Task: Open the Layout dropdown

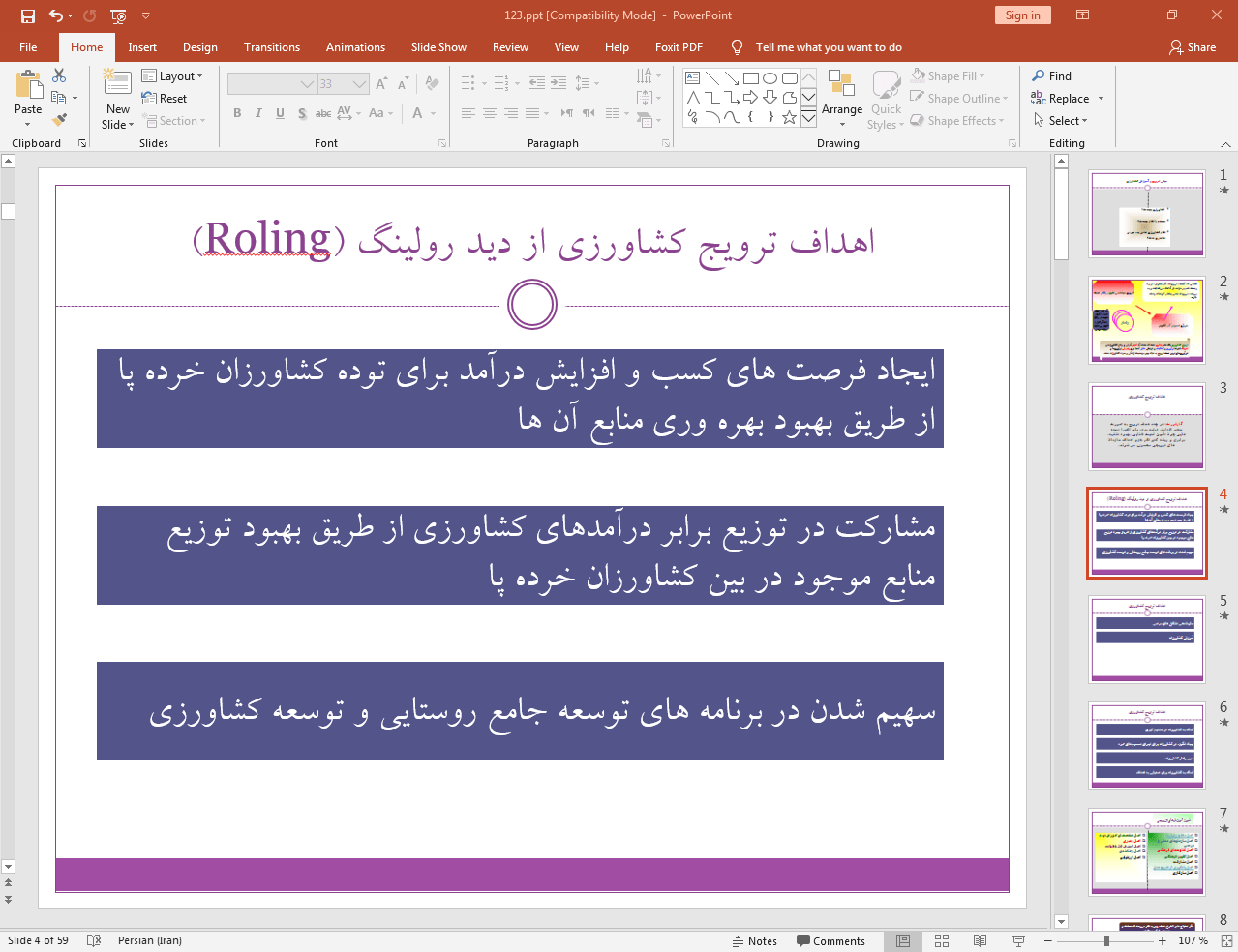Action: 172,76
